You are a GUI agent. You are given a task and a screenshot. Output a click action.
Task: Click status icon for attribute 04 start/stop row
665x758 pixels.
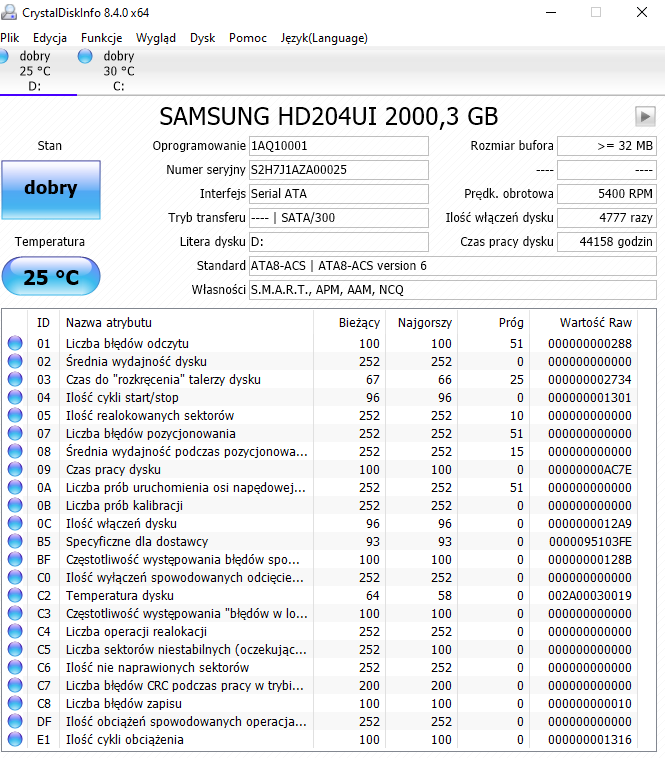[15, 397]
